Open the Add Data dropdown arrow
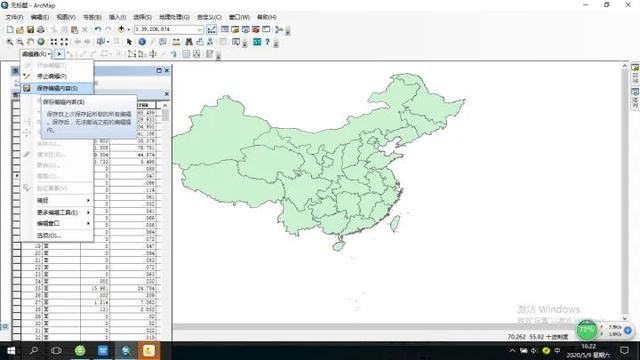This screenshot has width=640, height=360. pyautogui.click(x=128, y=29)
